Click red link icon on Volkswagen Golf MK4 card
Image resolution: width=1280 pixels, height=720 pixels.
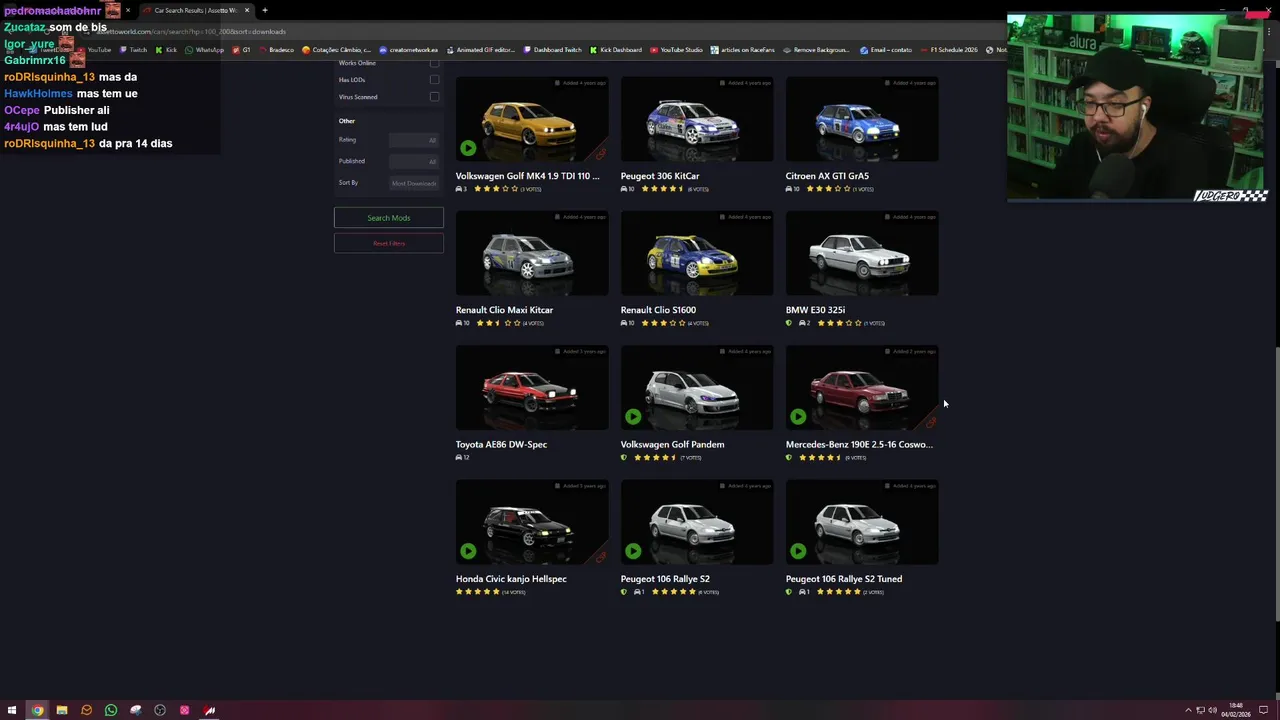pyautogui.click(x=600, y=154)
